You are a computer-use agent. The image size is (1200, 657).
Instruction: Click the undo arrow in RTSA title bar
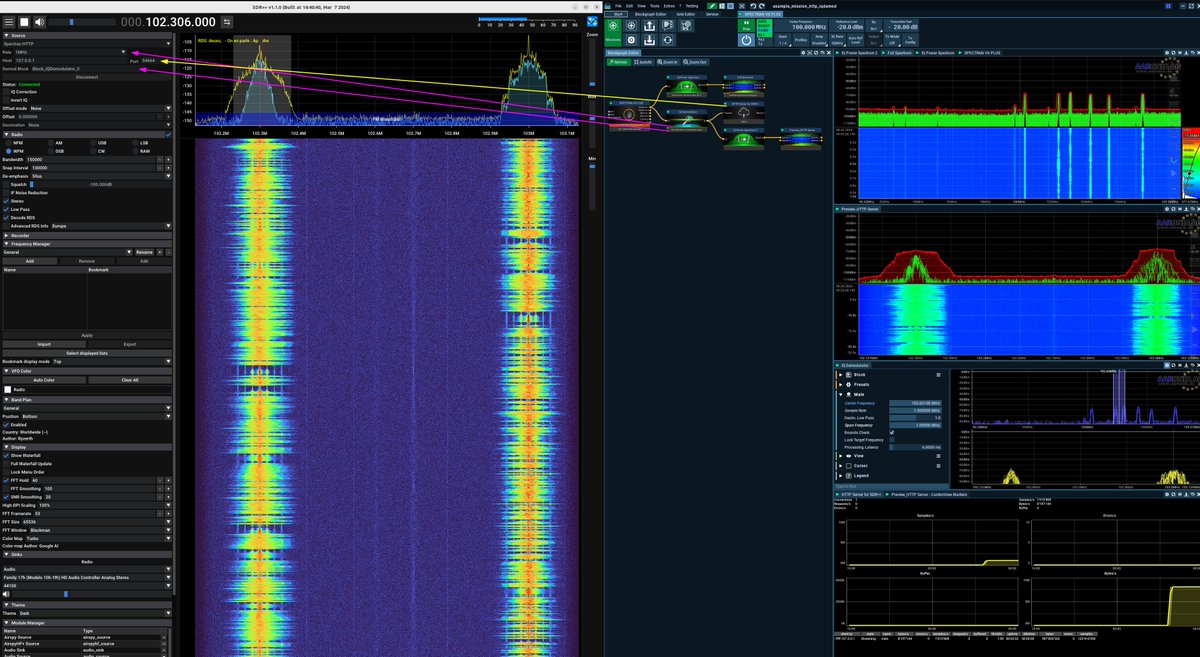click(753, 6)
